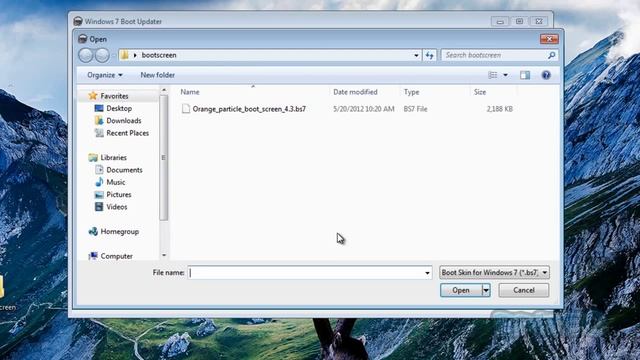Click the Videos library icon

[99, 207]
